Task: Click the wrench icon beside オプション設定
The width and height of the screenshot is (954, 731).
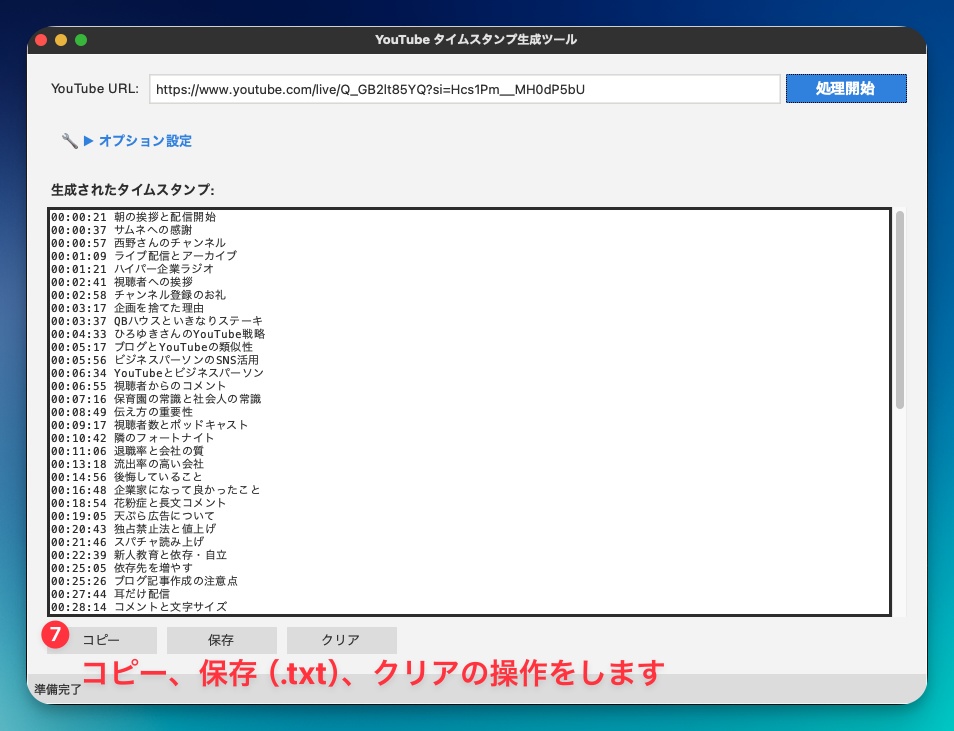Action: (x=70, y=140)
